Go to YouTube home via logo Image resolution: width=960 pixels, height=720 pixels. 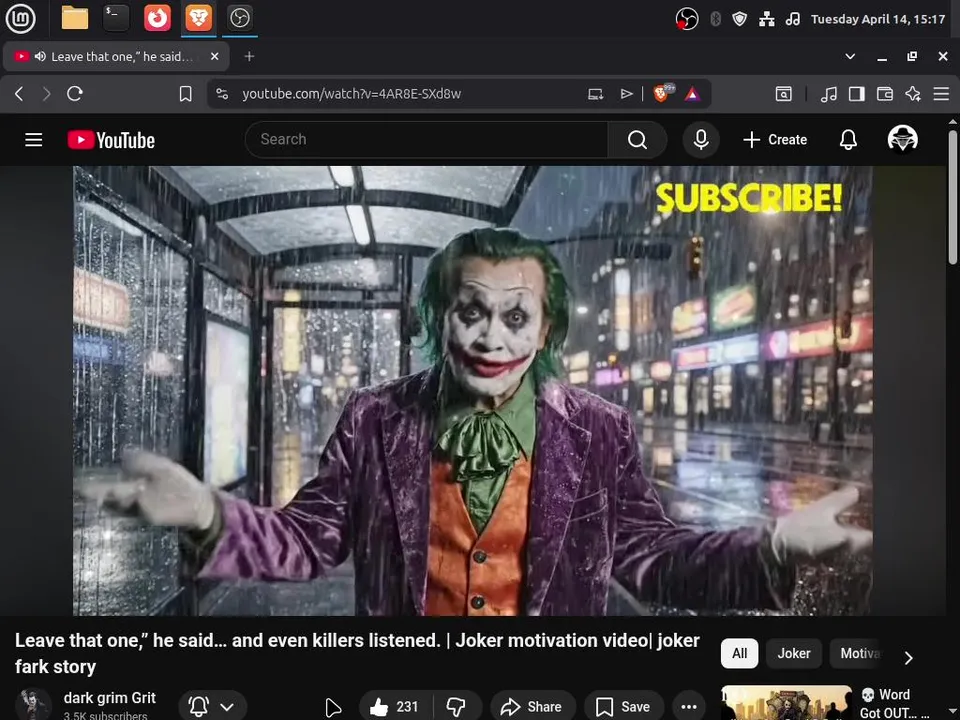(x=111, y=140)
